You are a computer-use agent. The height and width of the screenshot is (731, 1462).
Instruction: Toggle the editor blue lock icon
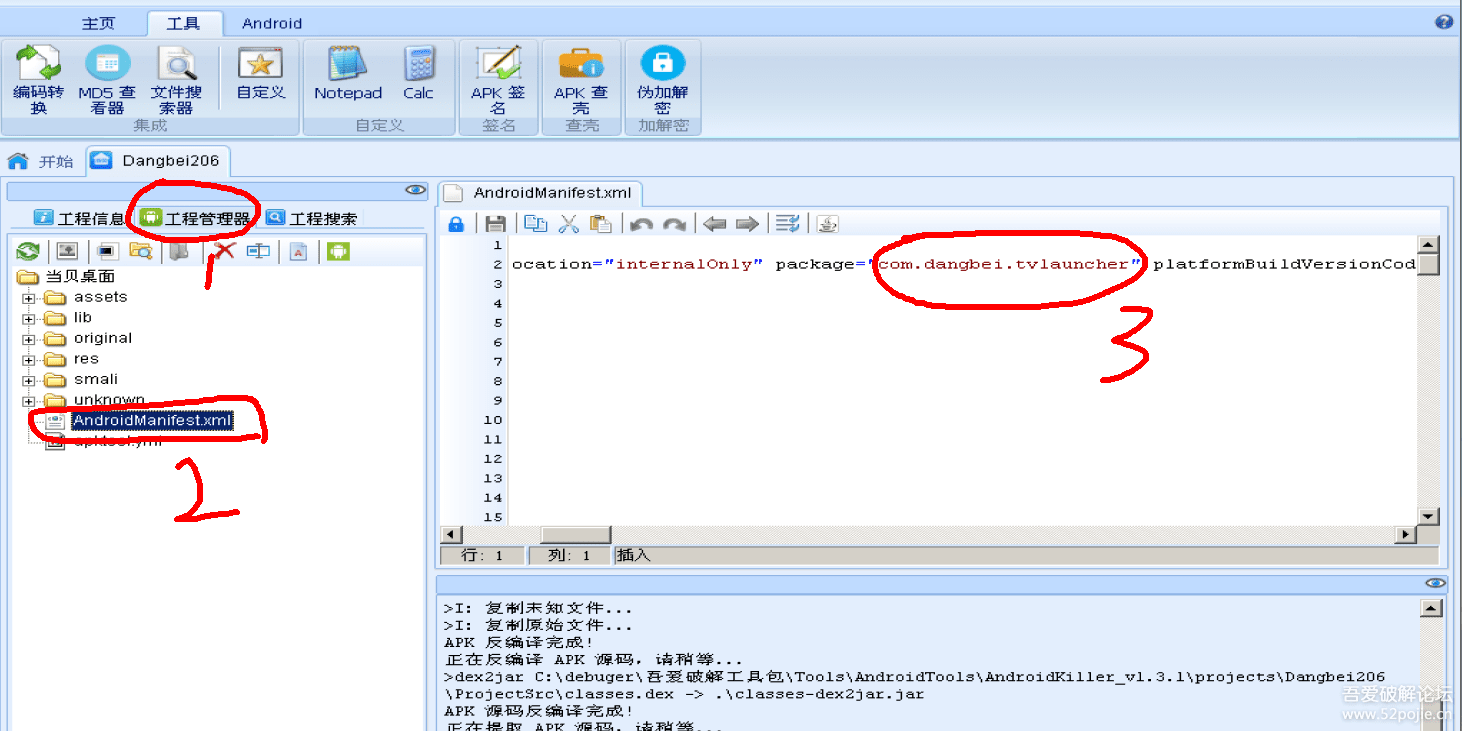[455, 224]
